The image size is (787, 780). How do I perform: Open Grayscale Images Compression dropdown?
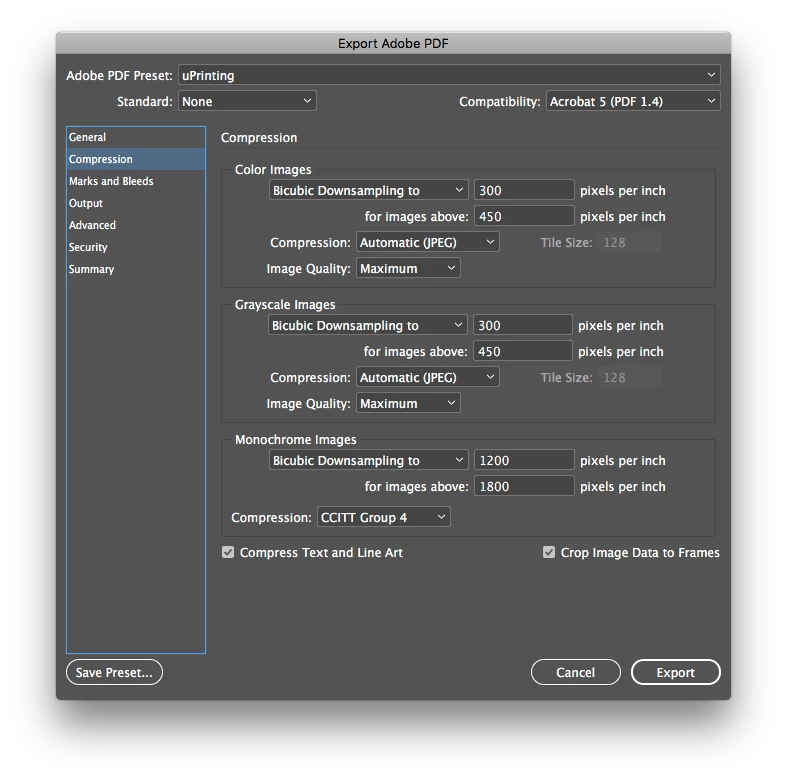coord(428,377)
